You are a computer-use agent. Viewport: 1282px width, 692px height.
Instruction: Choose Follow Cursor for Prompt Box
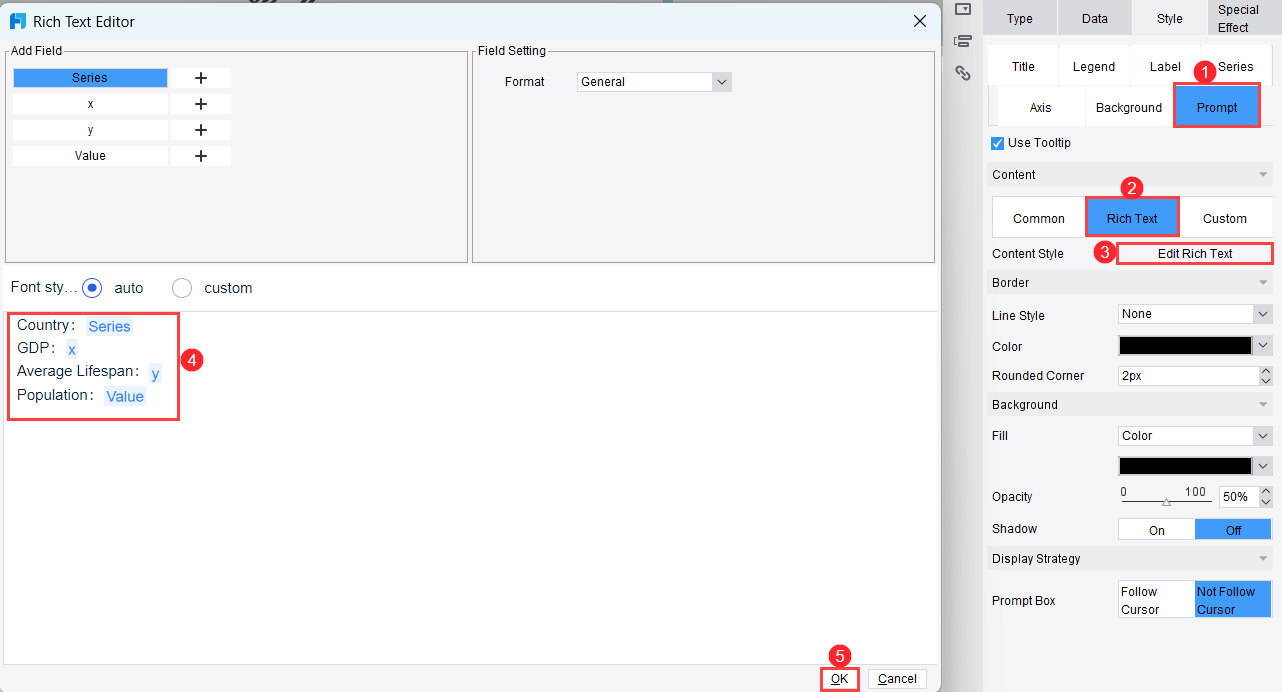tap(1156, 600)
